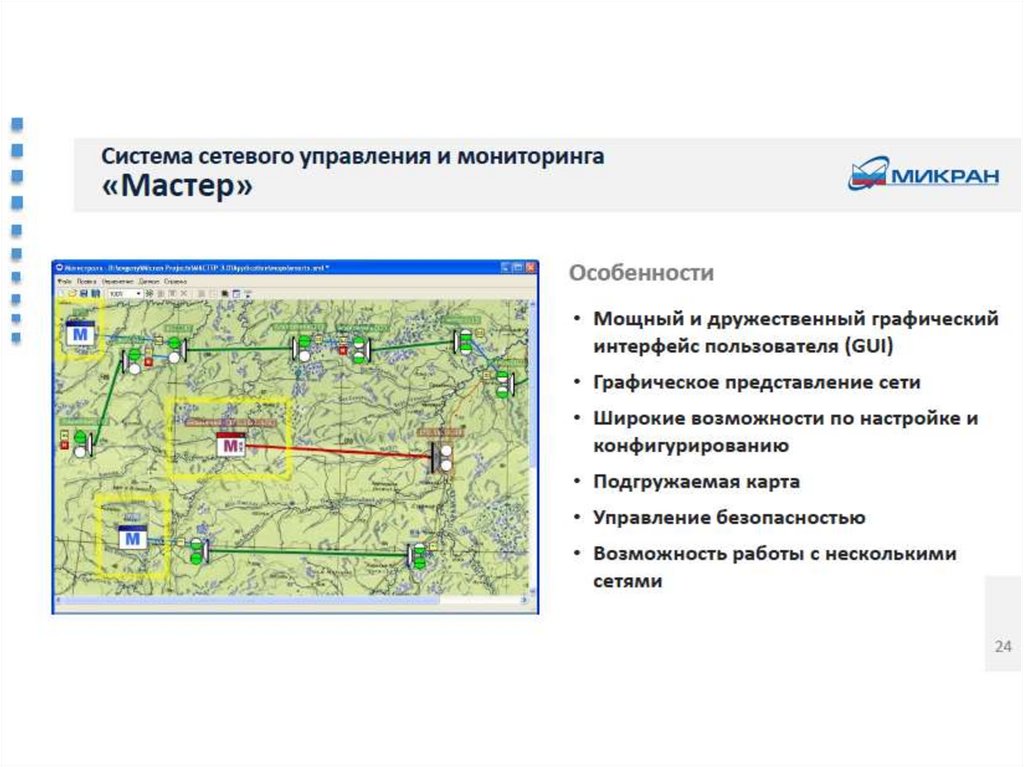Select the blue M node in the bottom-left yellow box

(131, 537)
